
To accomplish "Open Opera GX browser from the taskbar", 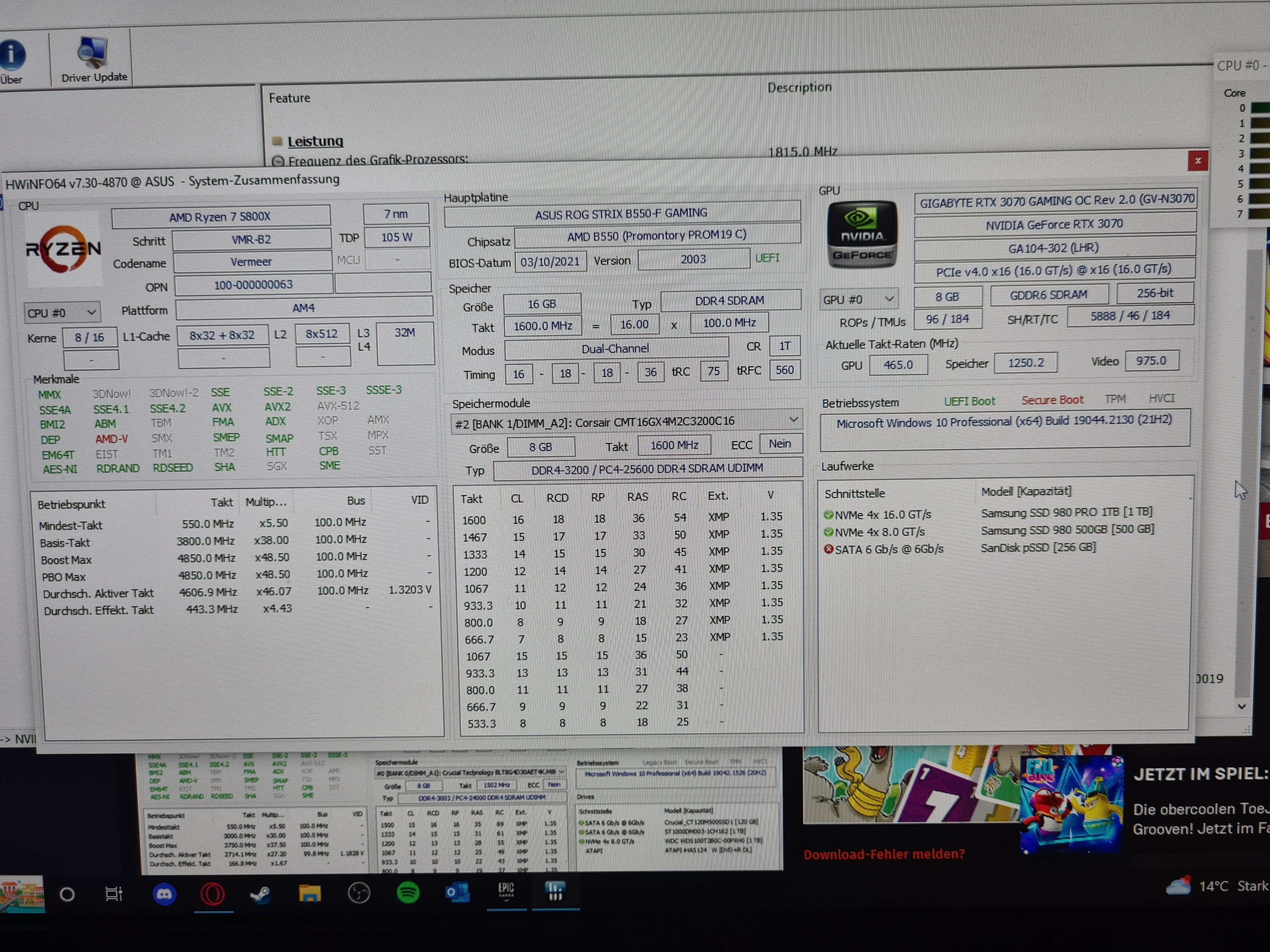I will coord(212,894).
